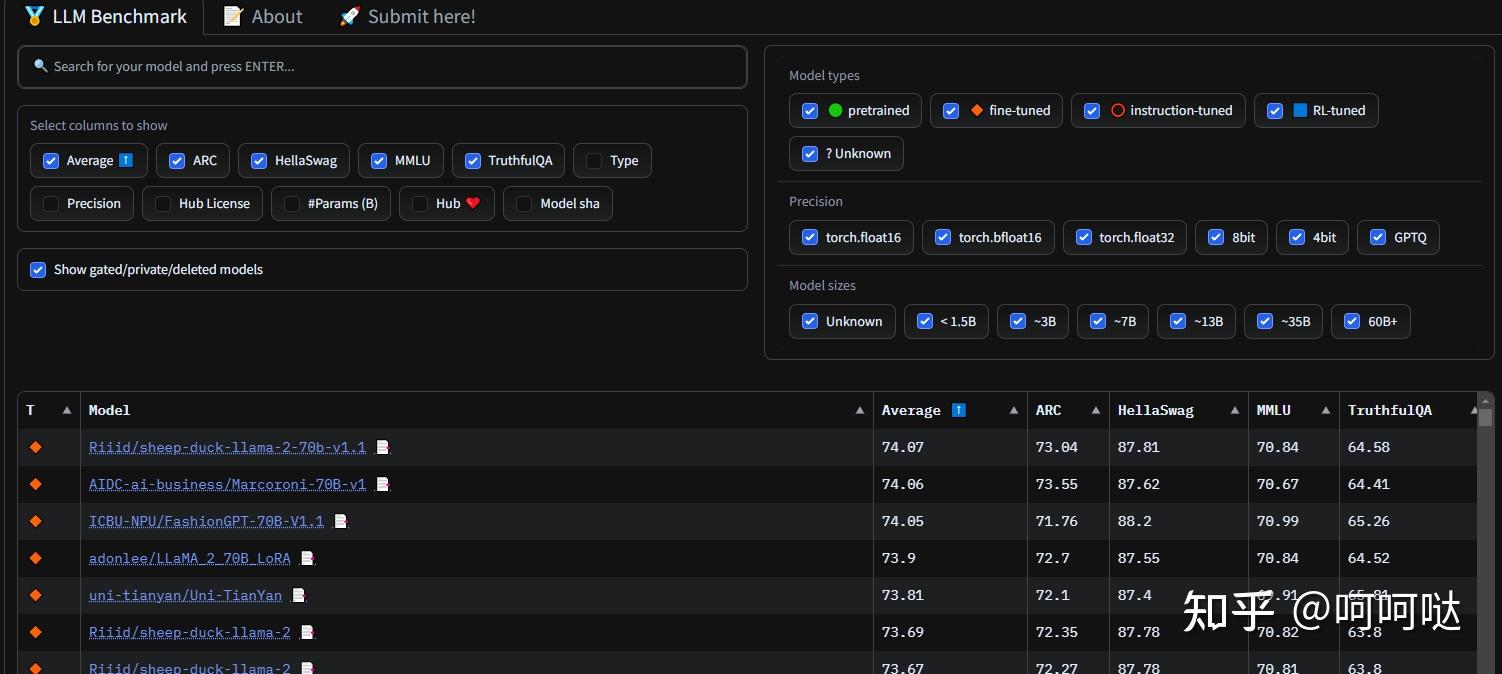Image resolution: width=1502 pixels, height=674 pixels.
Task: Open the Riiid/sheep-duck-llama-2-70b-v1.1 model link
Action: click(227, 448)
